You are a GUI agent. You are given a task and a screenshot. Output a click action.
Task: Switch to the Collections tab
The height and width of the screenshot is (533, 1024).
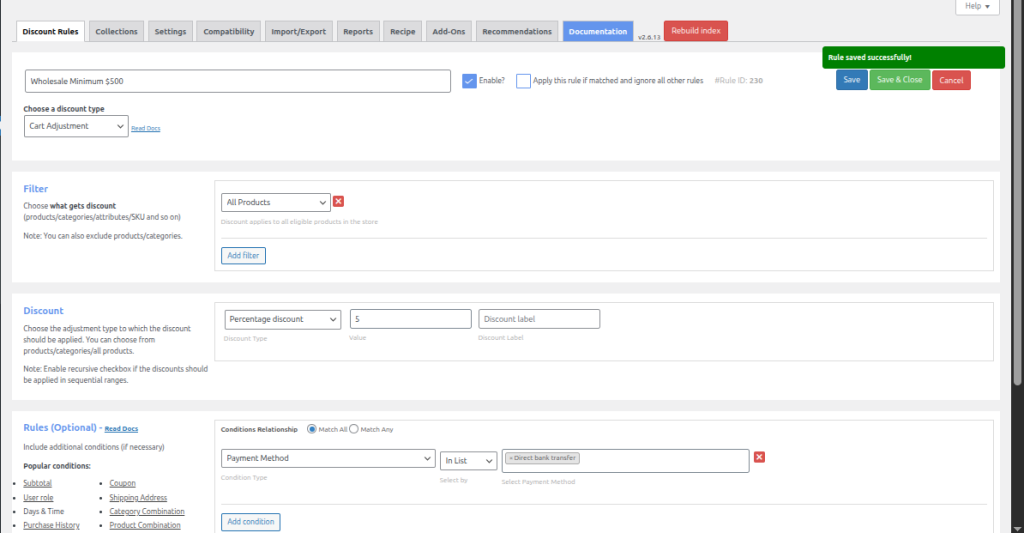click(117, 31)
